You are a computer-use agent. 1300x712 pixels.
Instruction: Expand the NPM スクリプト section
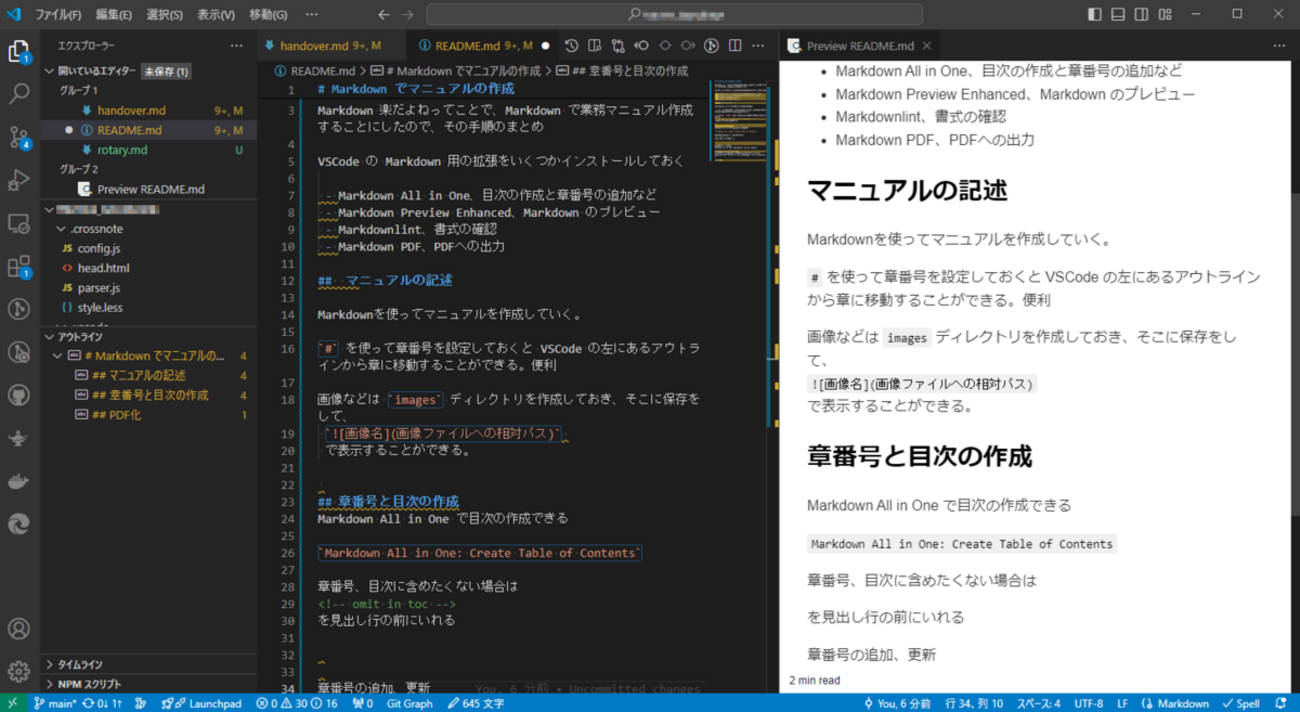pos(89,684)
